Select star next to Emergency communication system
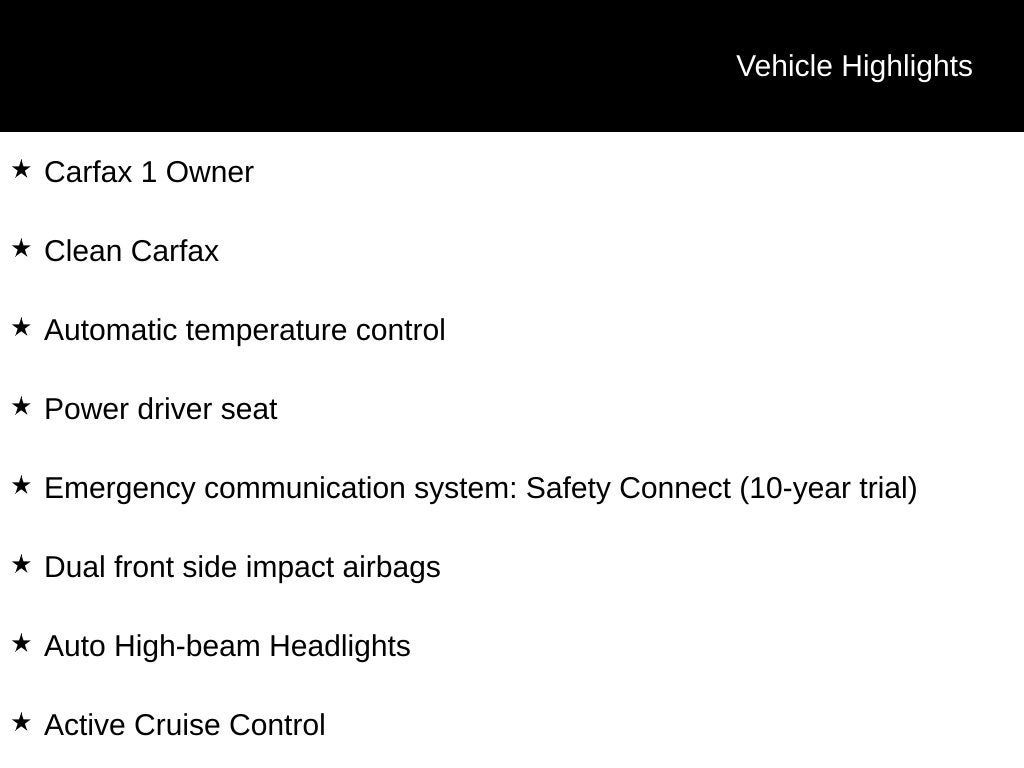 [x=21, y=486]
